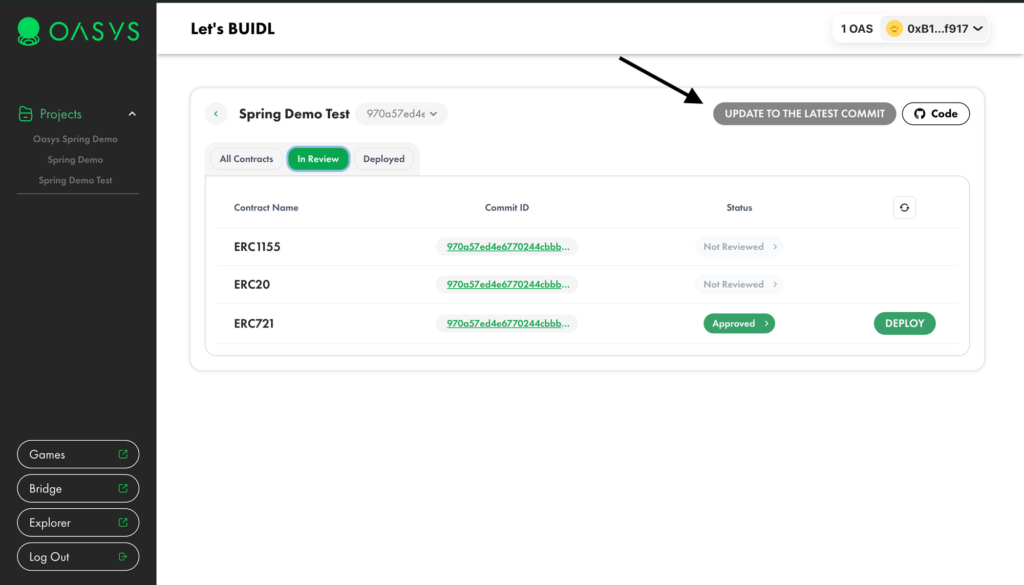Click the GitHub icon in the Code button
1024x585 pixels.
(920, 114)
